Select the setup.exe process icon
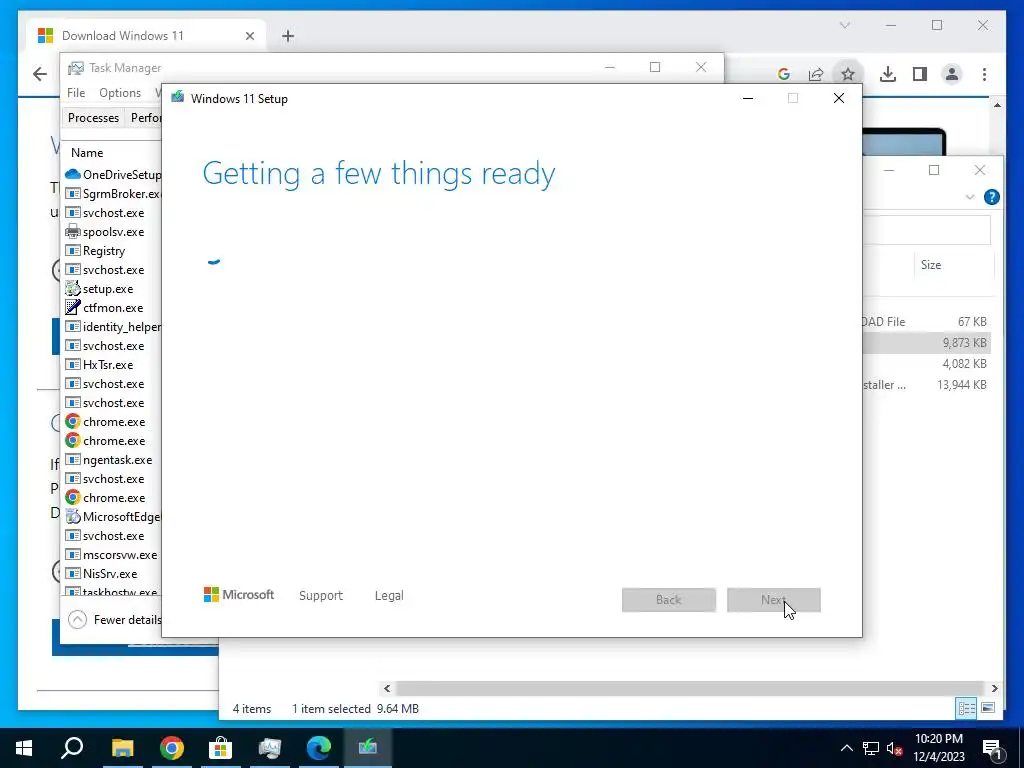 tap(72, 288)
